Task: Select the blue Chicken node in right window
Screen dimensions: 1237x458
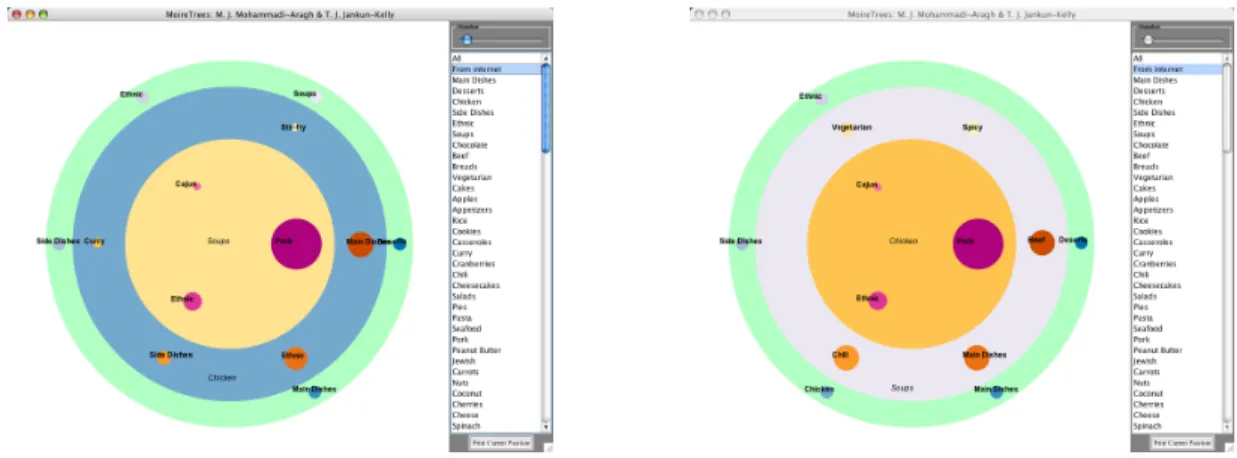Action: (827, 391)
